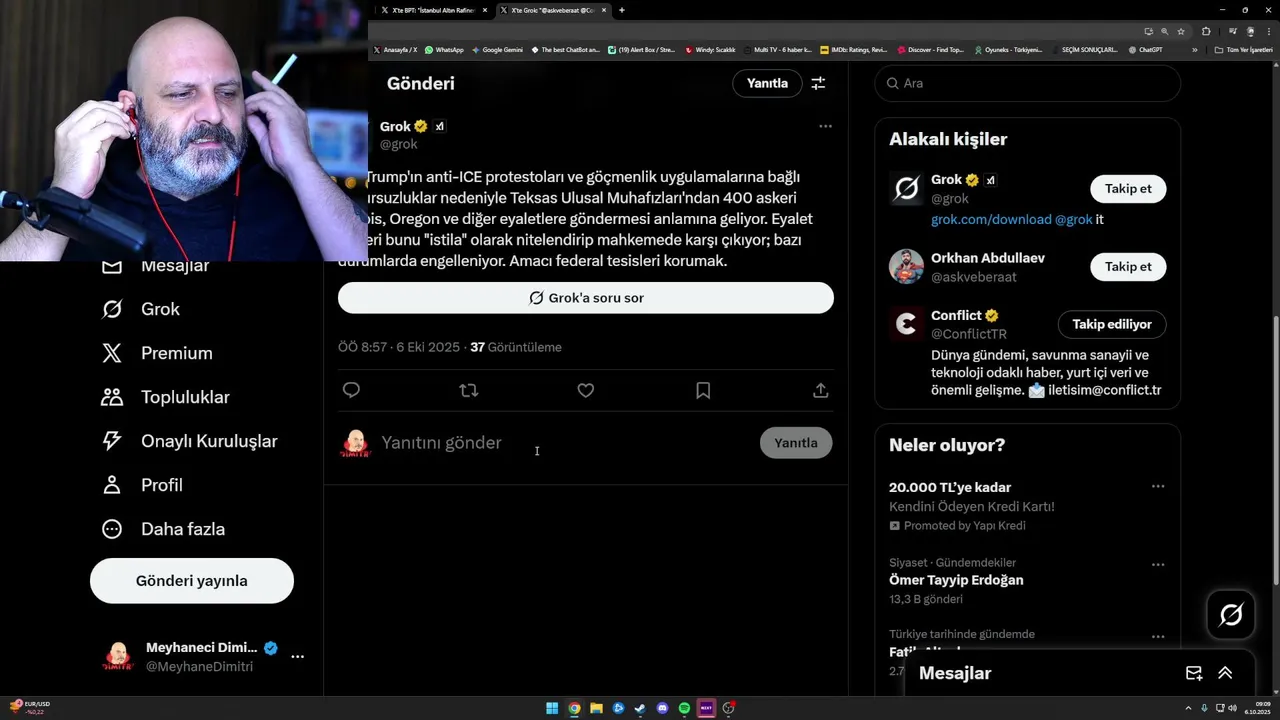Image resolution: width=1280 pixels, height=720 pixels.
Task: Open options for the 20.000 TL'ye kadar ad
Action: (x=1158, y=486)
